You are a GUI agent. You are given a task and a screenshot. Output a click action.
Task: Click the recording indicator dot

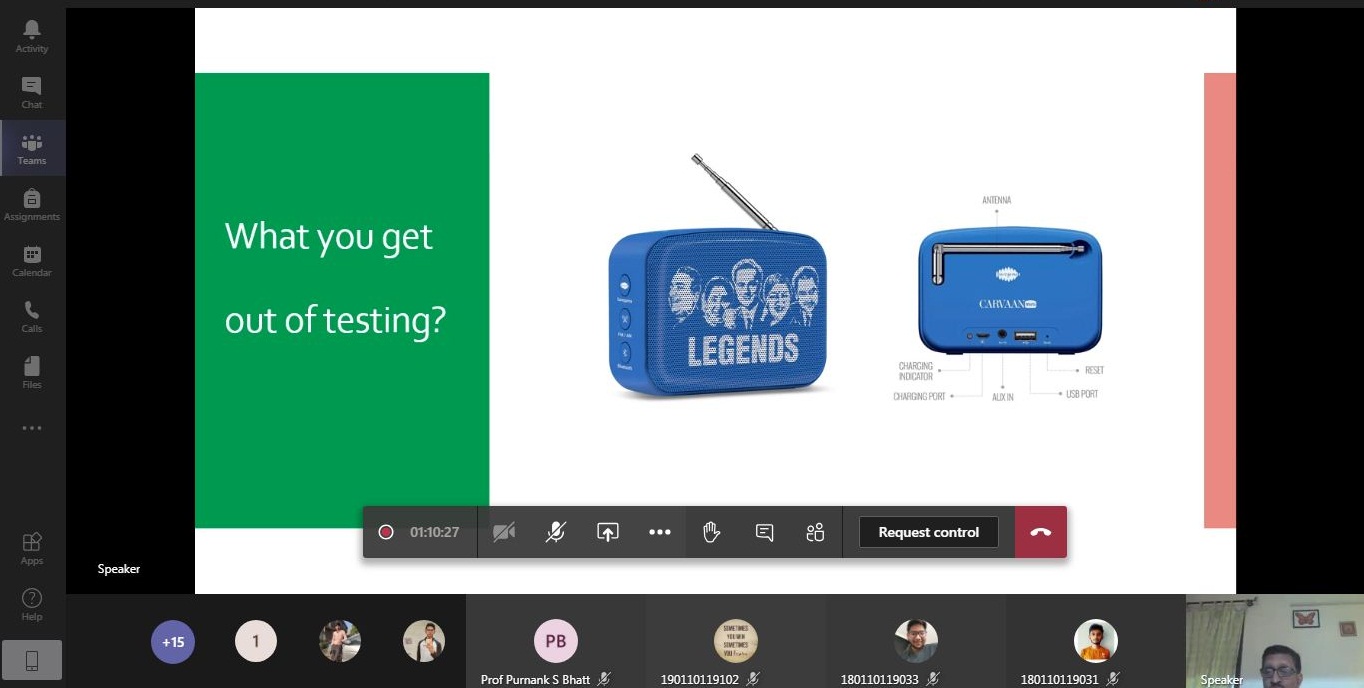click(x=386, y=532)
